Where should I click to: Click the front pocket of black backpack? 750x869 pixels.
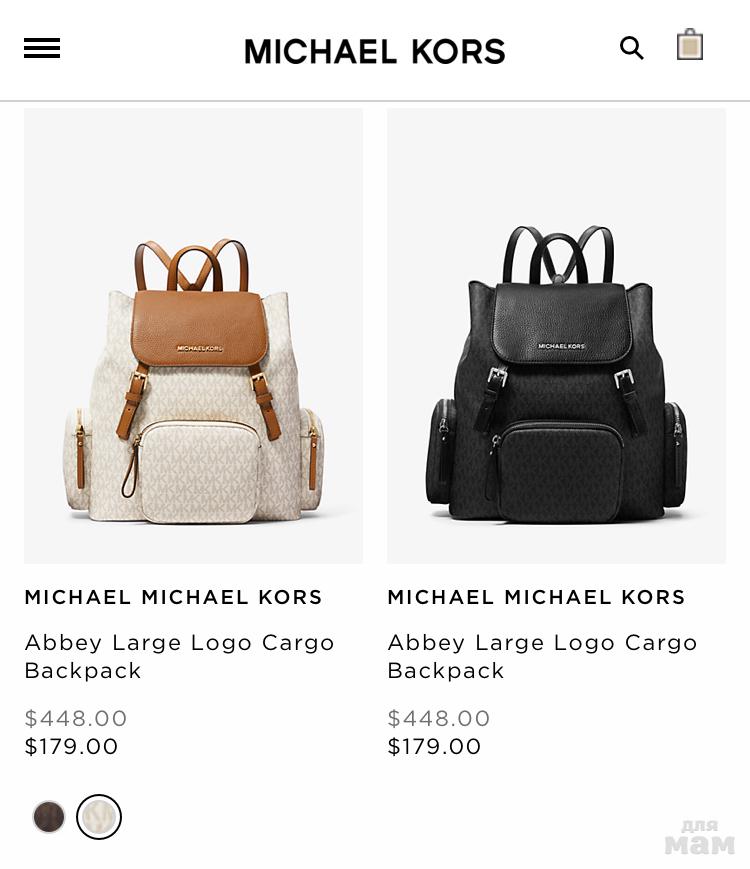[x=559, y=471]
